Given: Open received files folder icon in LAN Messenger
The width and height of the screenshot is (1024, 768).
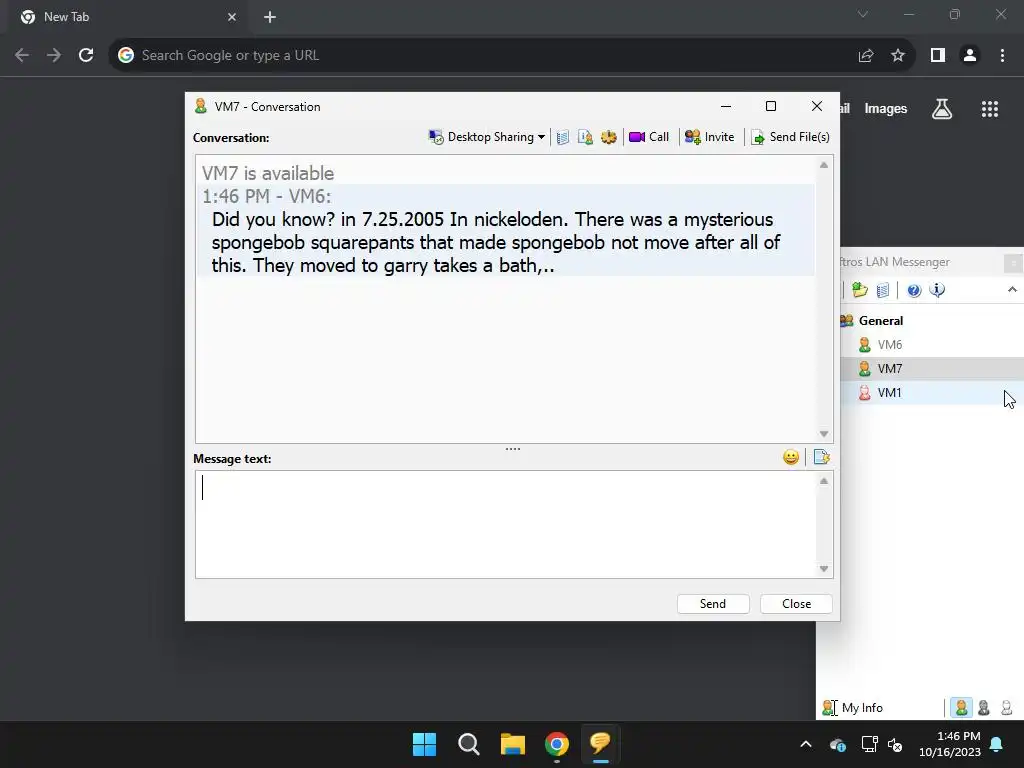Looking at the screenshot, I should [x=859, y=290].
